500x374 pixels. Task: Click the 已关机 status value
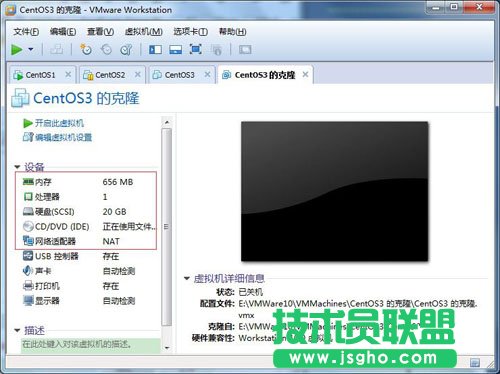coord(251,292)
